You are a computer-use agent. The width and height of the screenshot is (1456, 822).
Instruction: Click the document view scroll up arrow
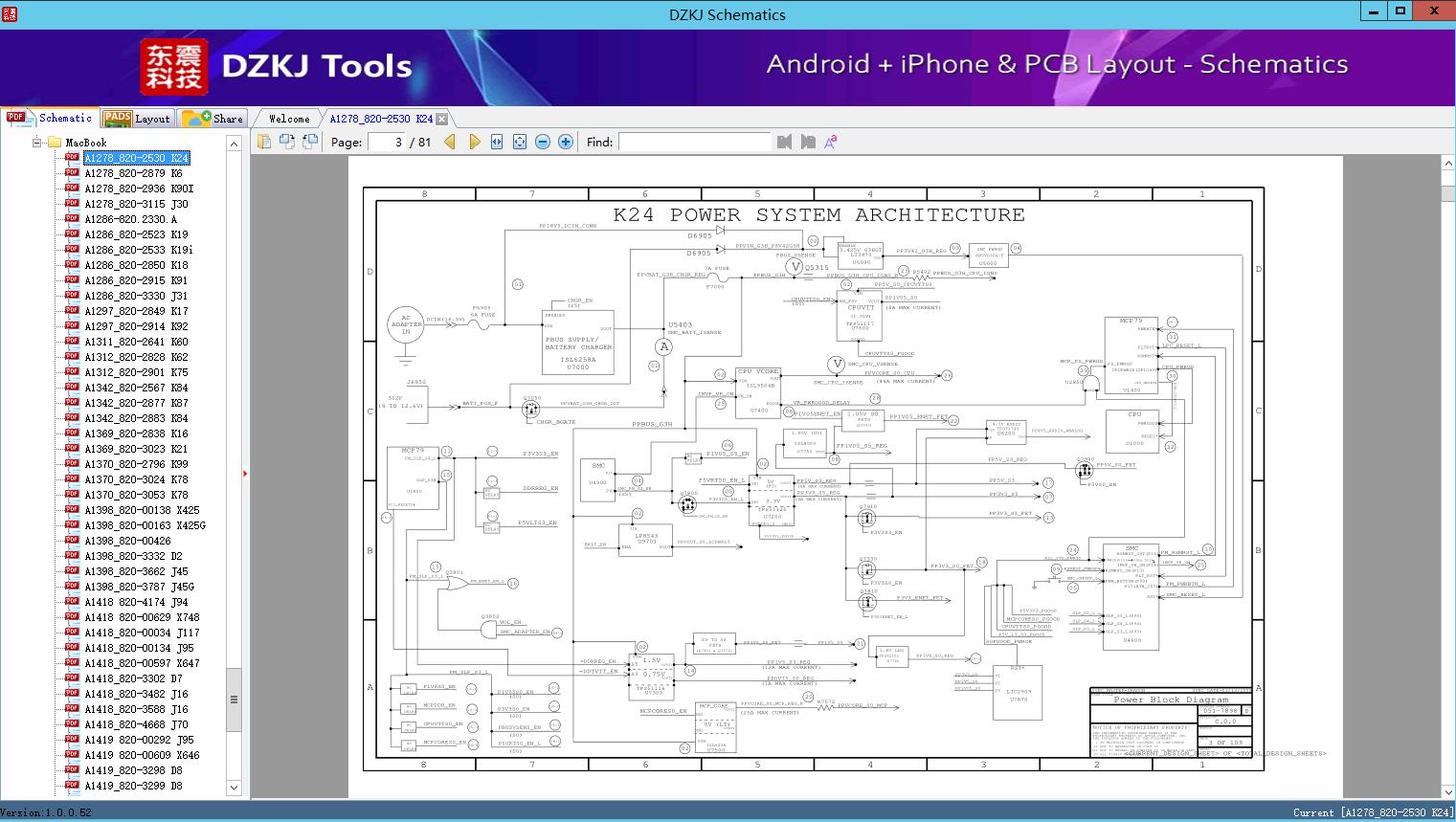(1447, 165)
